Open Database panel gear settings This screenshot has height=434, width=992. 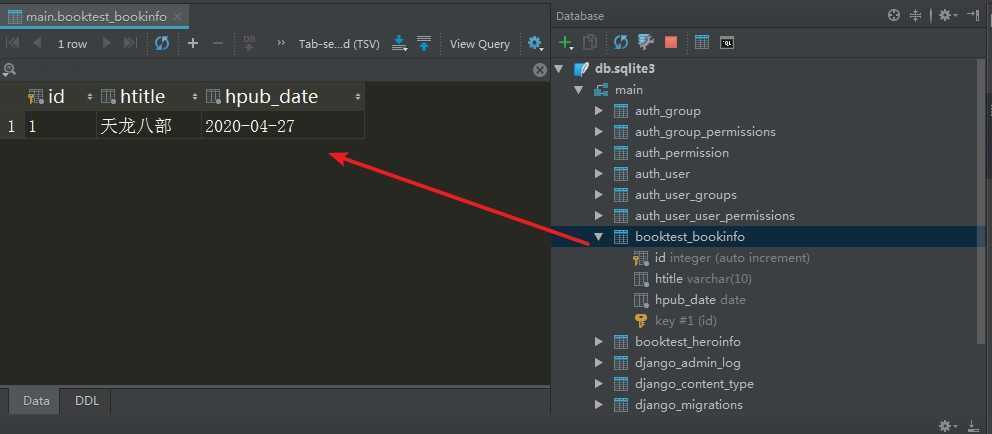pyautogui.click(x=947, y=15)
